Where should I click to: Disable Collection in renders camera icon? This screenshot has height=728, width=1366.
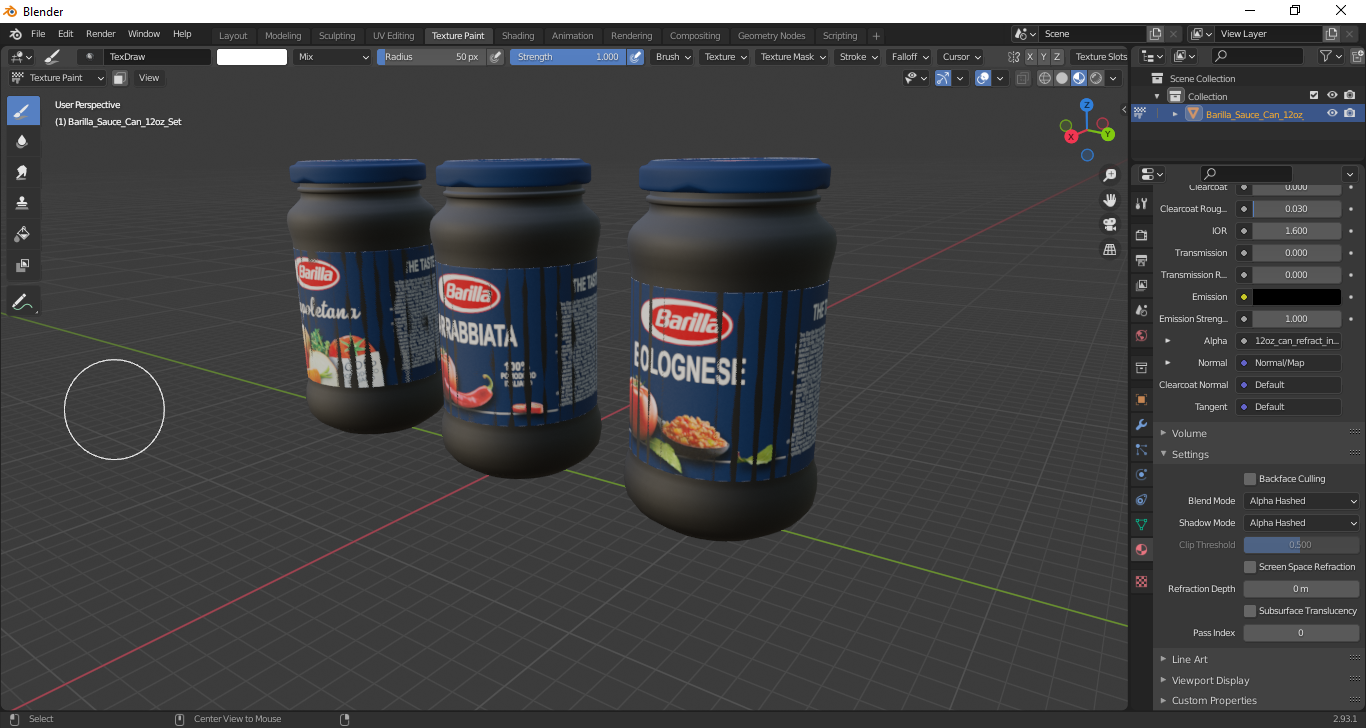click(1350, 96)
